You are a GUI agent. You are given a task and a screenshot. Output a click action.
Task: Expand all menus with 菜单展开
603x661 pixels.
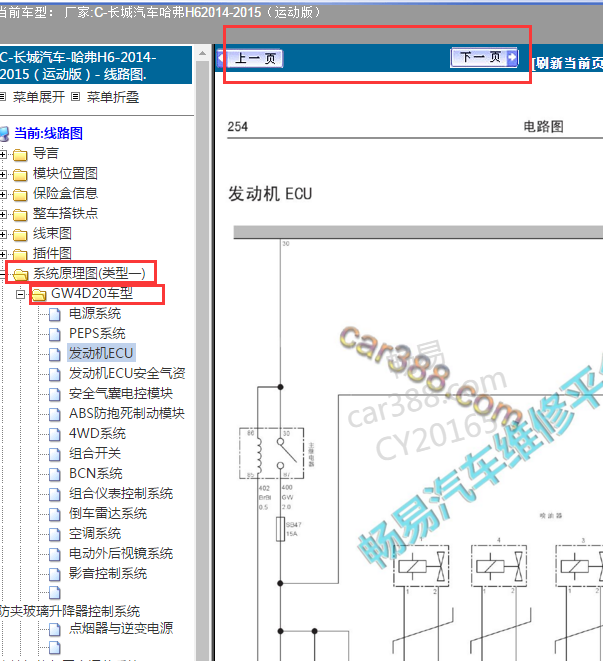pyautogui.click(x=38, y=97)
